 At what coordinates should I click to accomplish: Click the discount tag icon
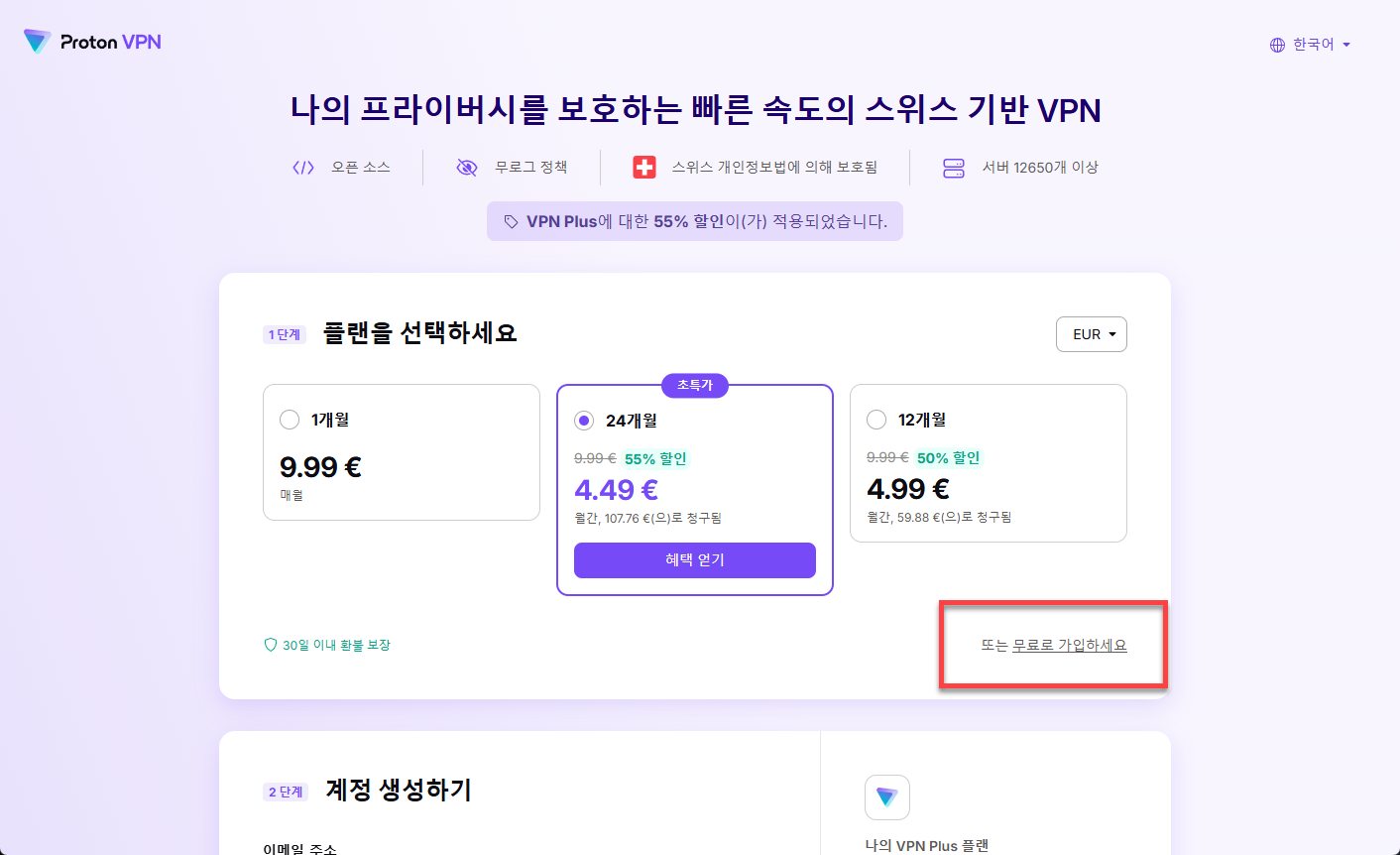(511, 222)
